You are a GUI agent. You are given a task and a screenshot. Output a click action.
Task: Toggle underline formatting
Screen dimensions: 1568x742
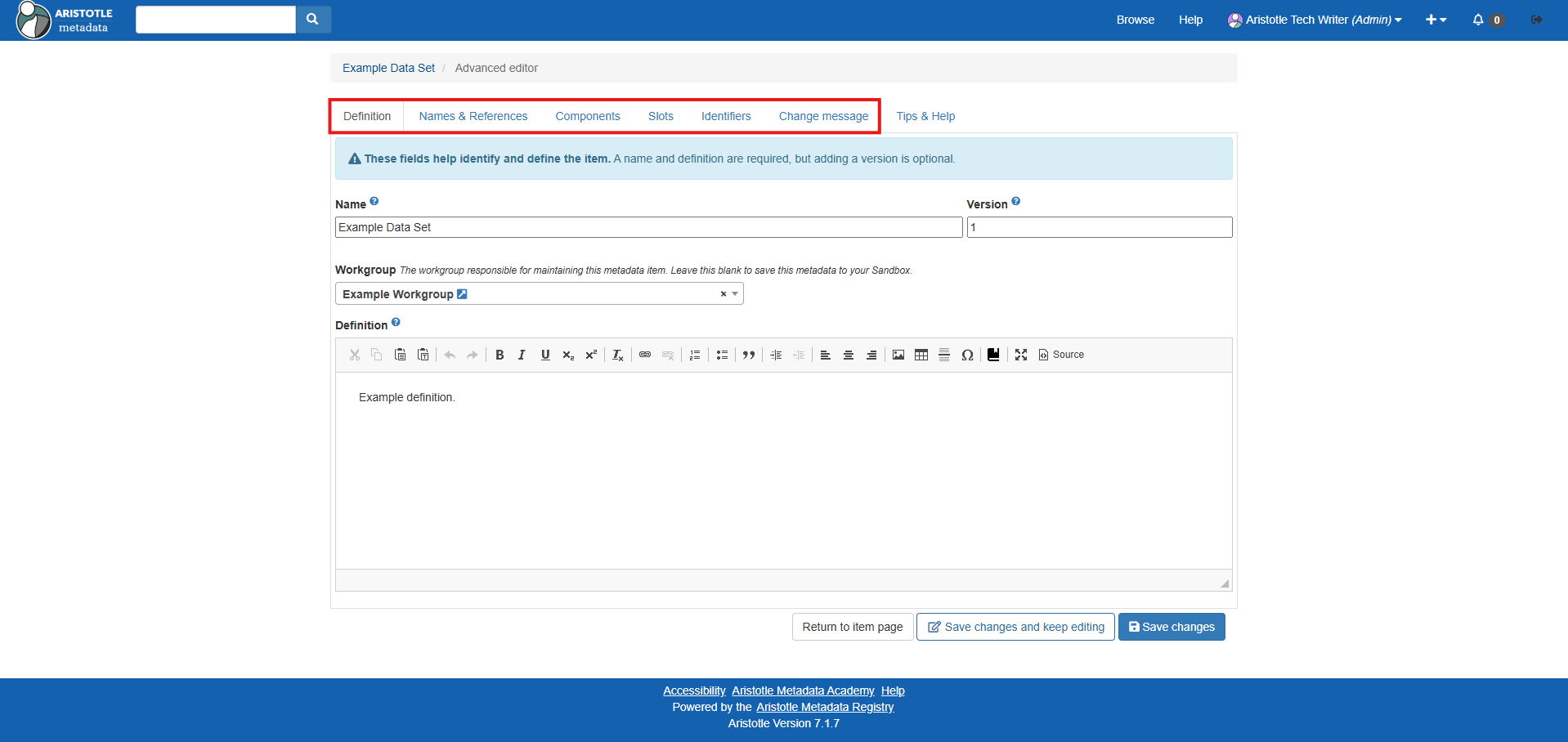(x=545, y=355)
